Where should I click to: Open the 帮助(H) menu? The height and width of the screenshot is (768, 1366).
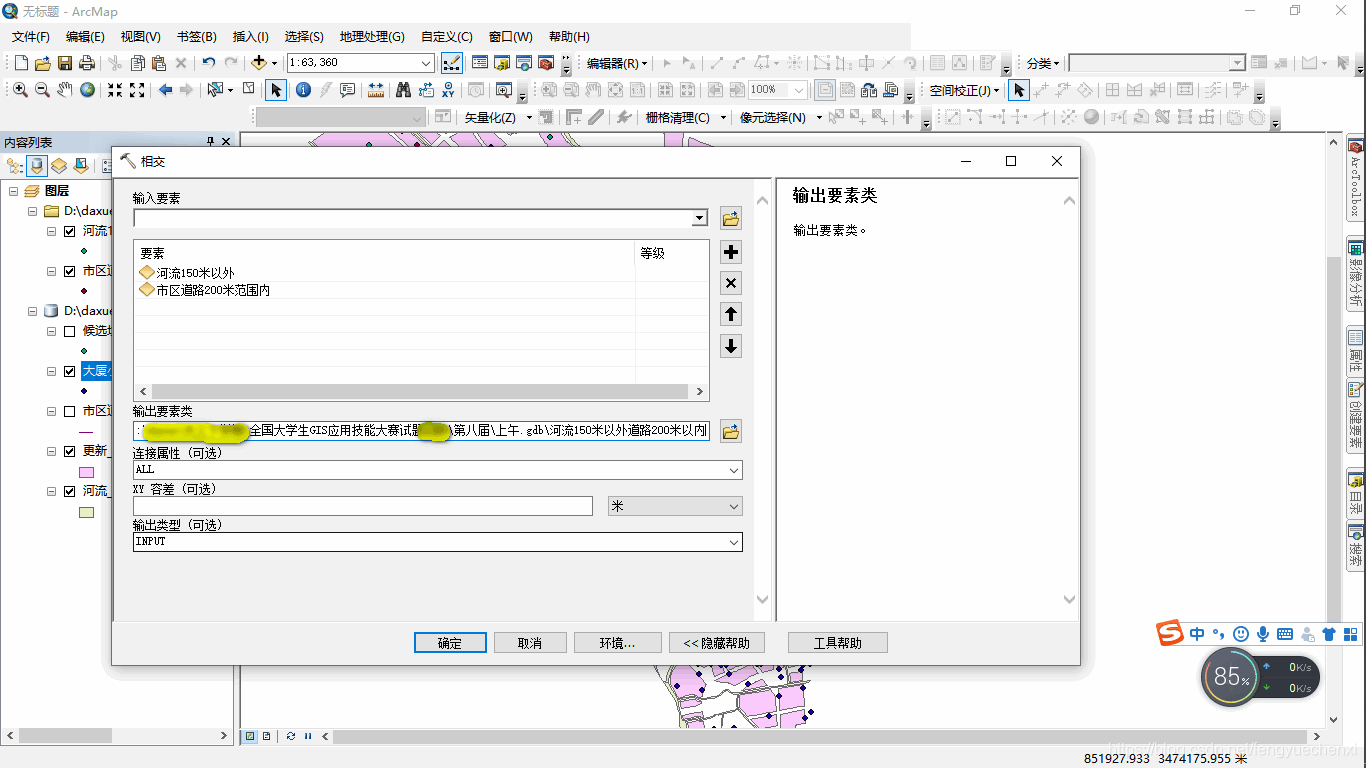click(569, 37)
